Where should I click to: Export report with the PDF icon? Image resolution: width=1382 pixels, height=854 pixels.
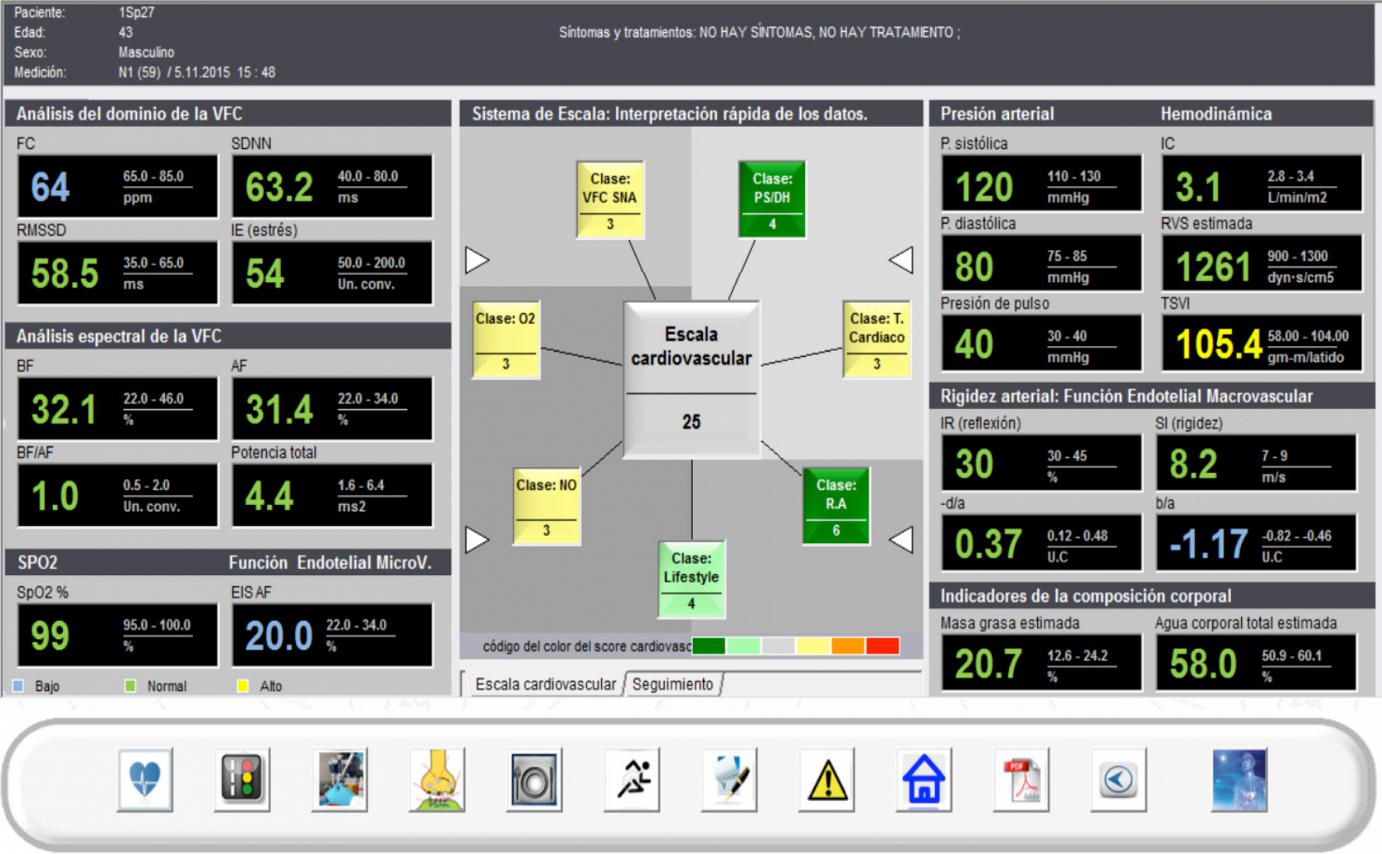1021,780
